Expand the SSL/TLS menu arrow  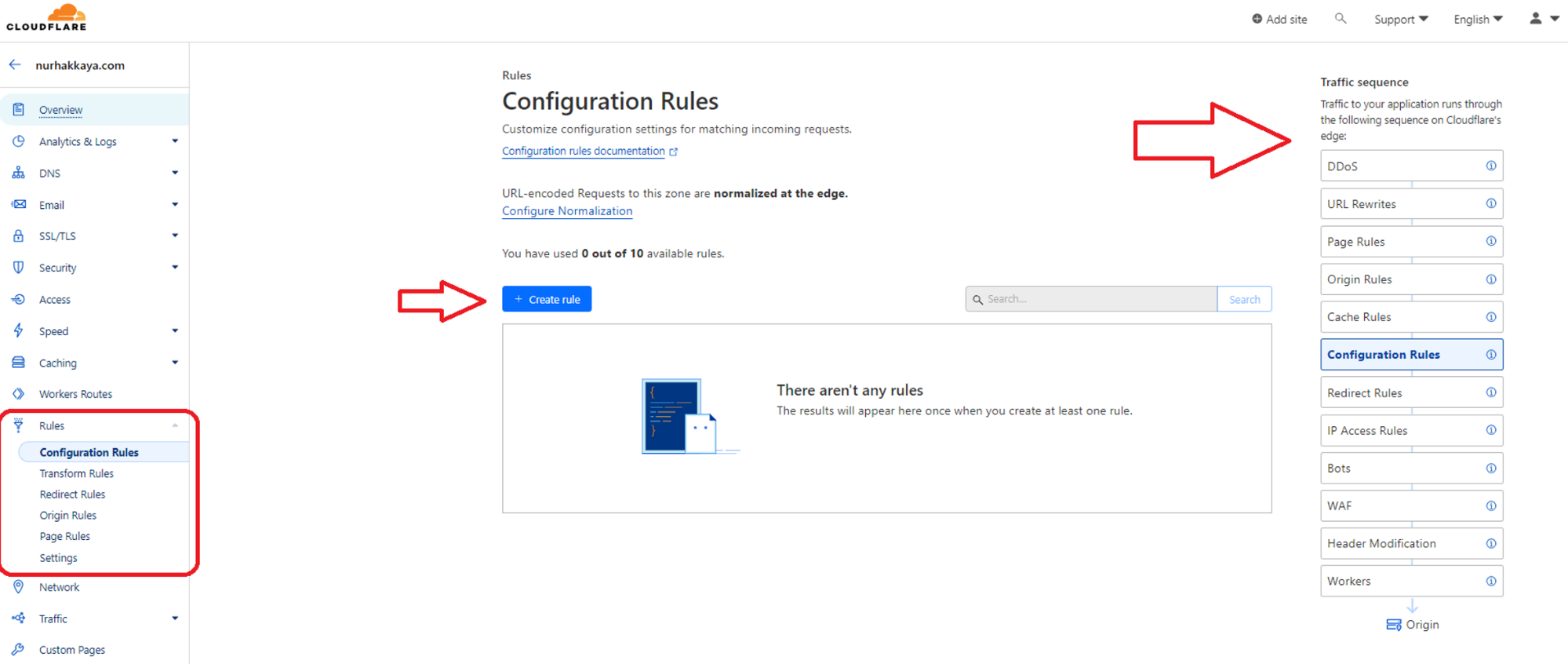click(x=175, y=235)
